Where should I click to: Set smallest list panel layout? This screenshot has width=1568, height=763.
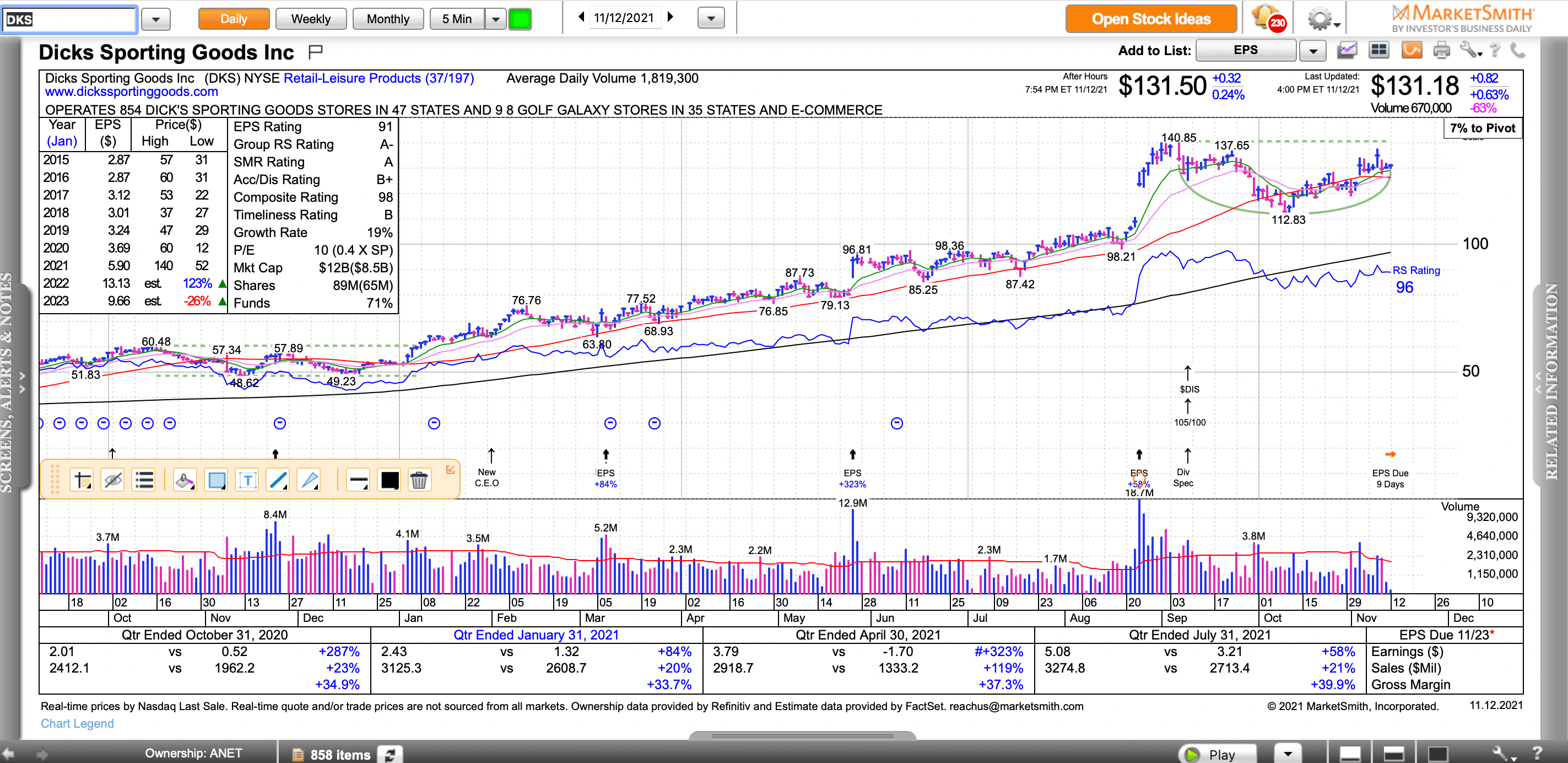(x=1350, y=754)
